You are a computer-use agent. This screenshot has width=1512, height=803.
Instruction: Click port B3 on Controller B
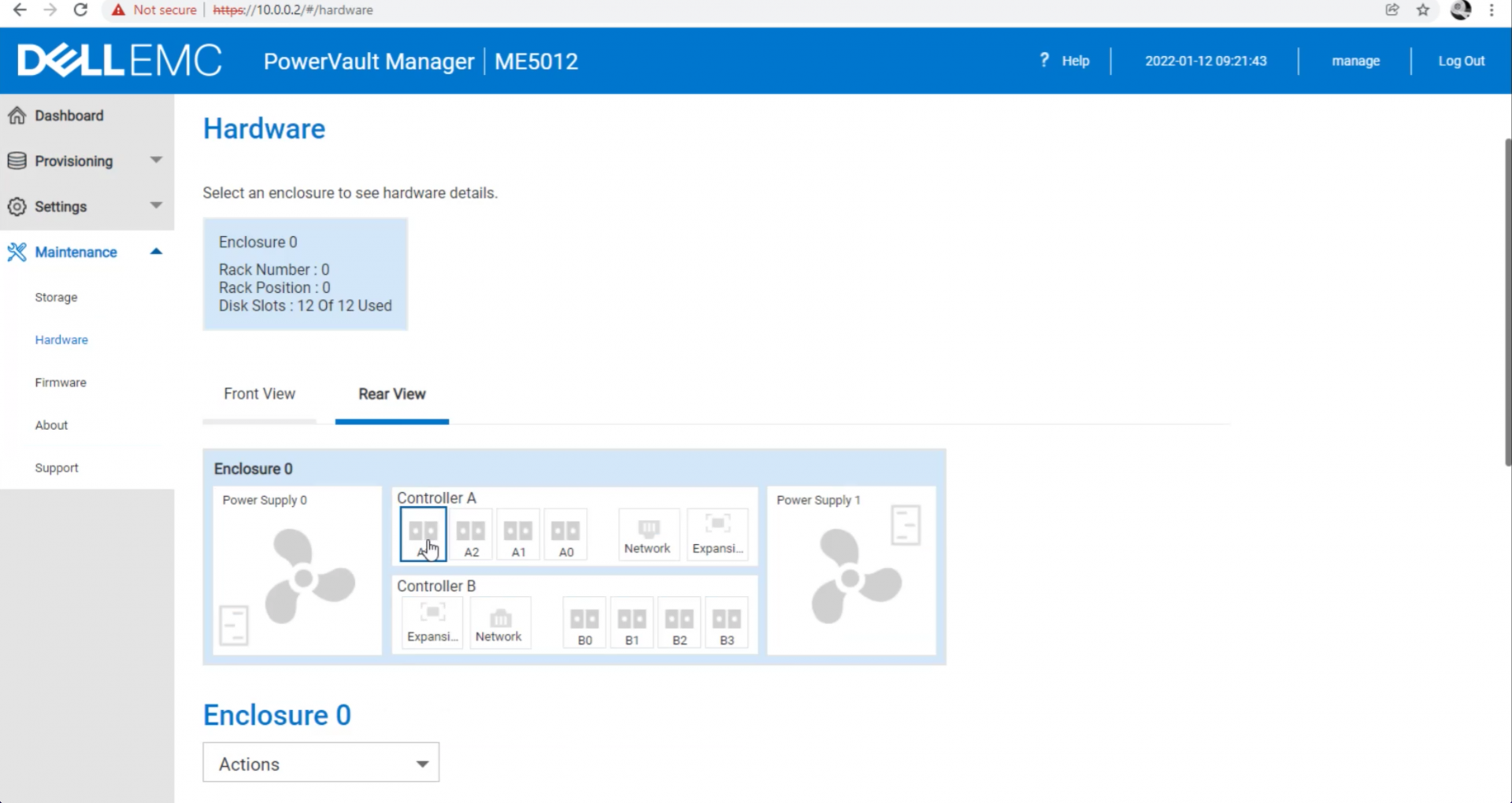(x=726, y=624)
